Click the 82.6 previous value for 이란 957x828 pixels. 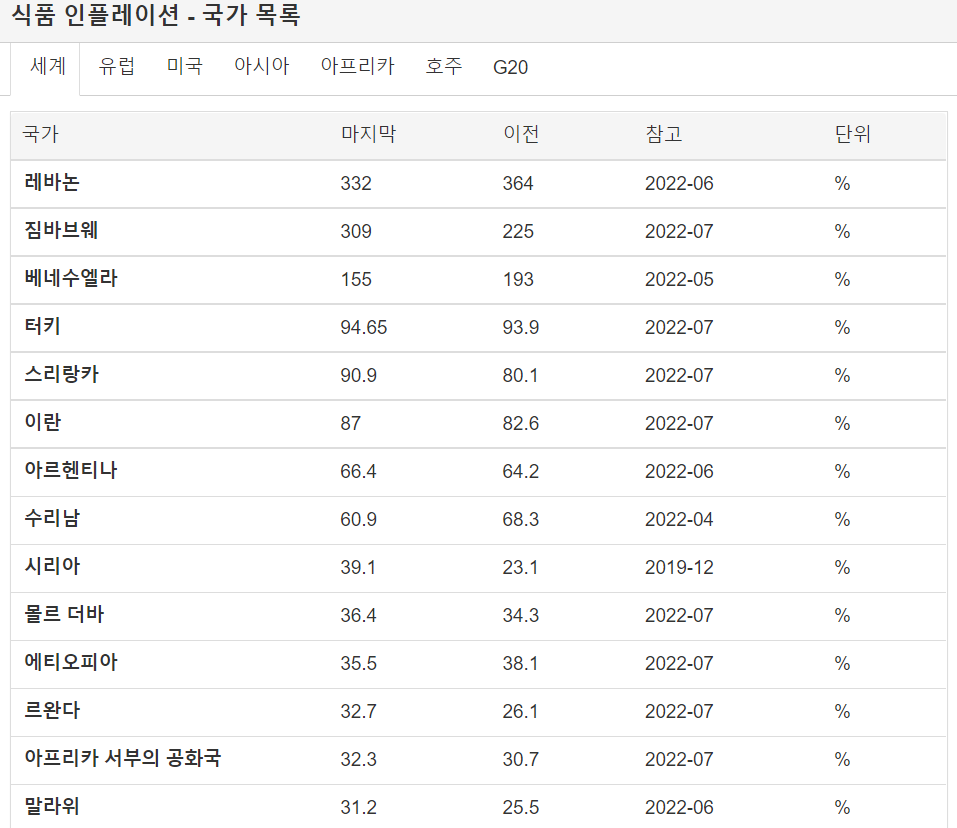pyautogui.click(x=521, y=423)
